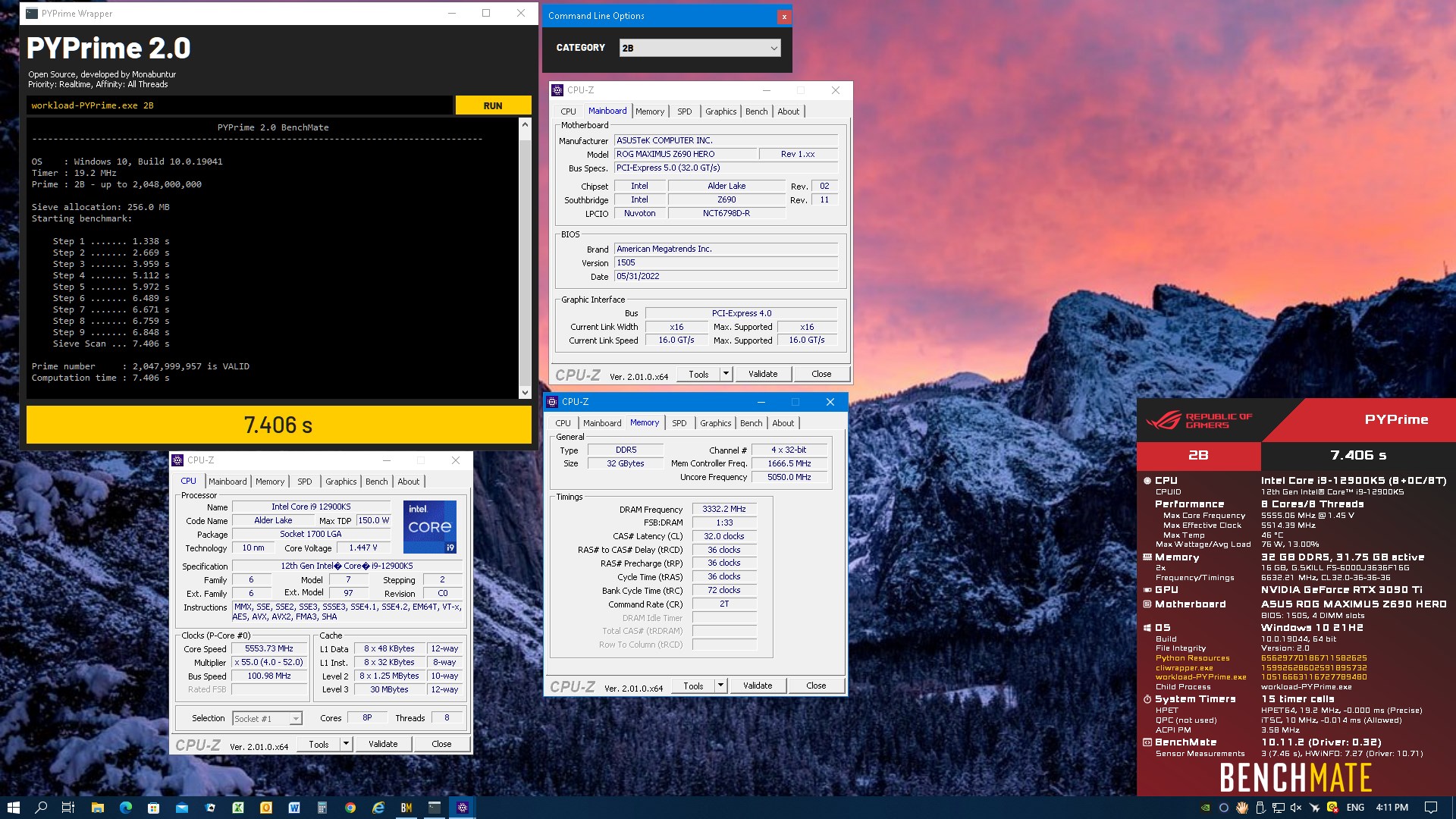Launch Outlook from the taskbar

point(266,808)
